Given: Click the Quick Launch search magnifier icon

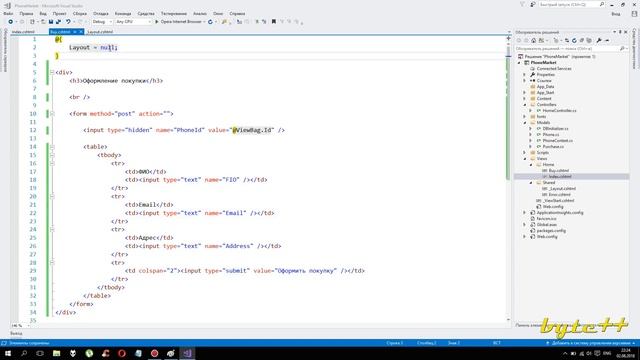Looking at the screenshot, I should pos(602,4).
